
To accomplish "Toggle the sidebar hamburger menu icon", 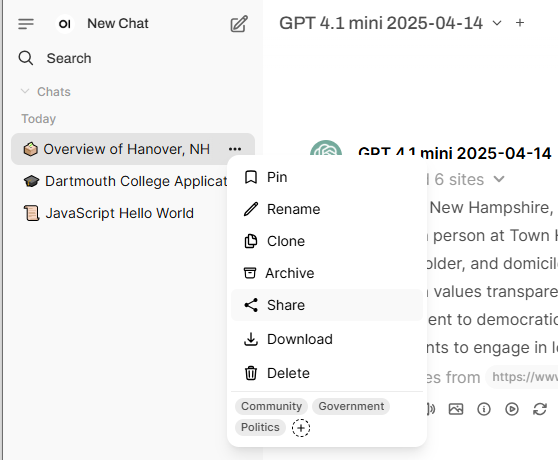I will [x=26, y=24].
